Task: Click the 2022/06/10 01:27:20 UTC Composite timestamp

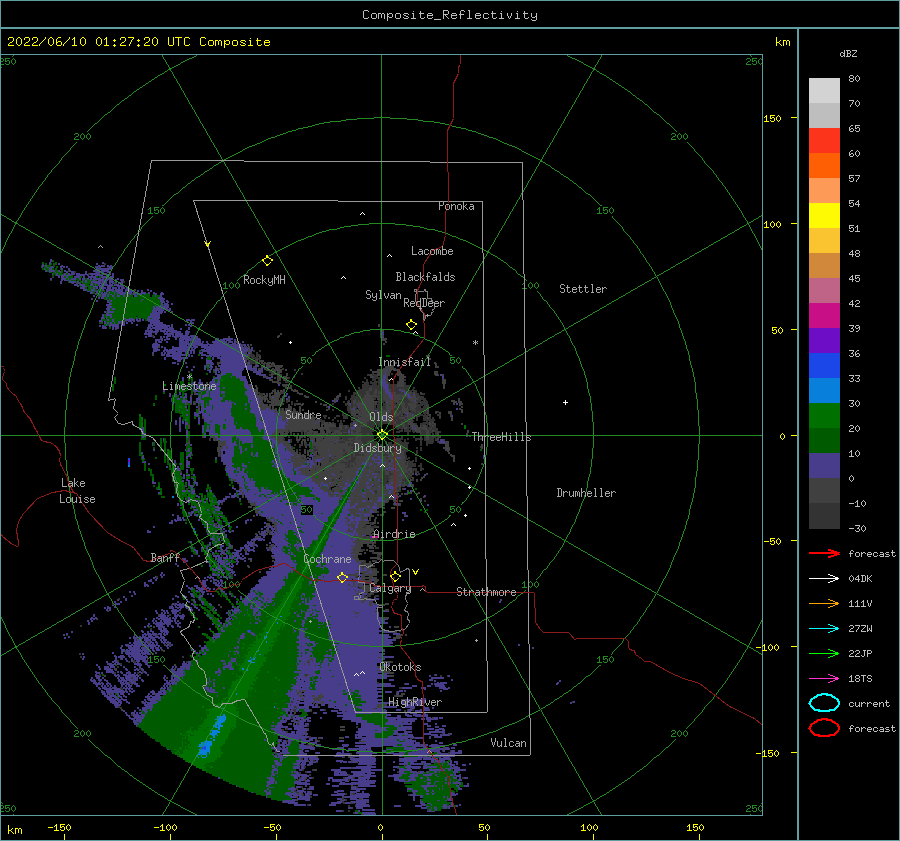Action: pos(138,42)
